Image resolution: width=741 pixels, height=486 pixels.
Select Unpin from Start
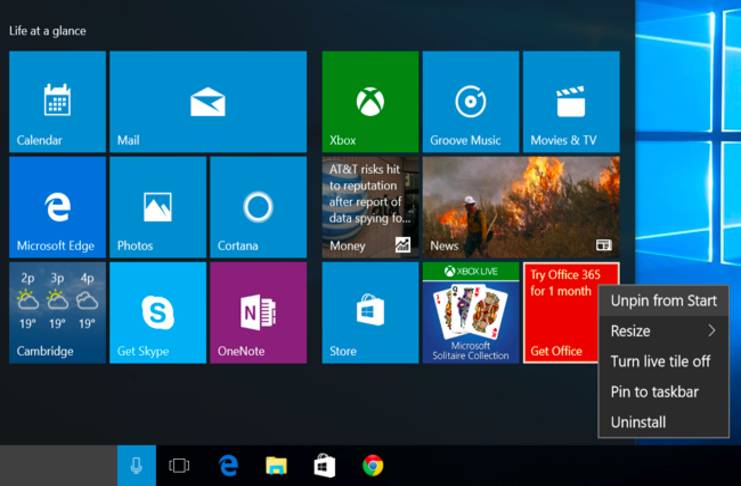pos(663,301)
